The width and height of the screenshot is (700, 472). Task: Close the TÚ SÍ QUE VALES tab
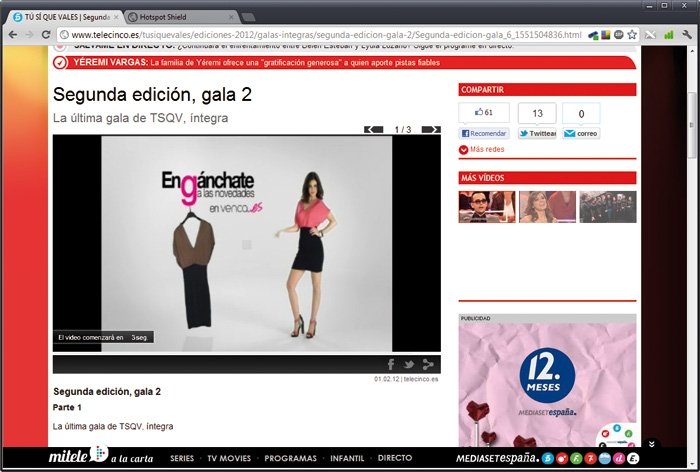(x=117, y=17)
